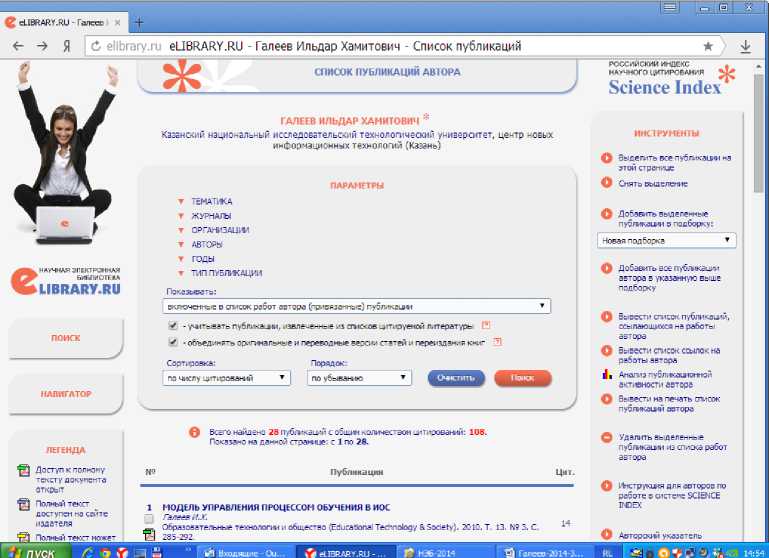Open the downloads arrow icon
The width and height of the screenshot is (769, 558).
(745, 47)
